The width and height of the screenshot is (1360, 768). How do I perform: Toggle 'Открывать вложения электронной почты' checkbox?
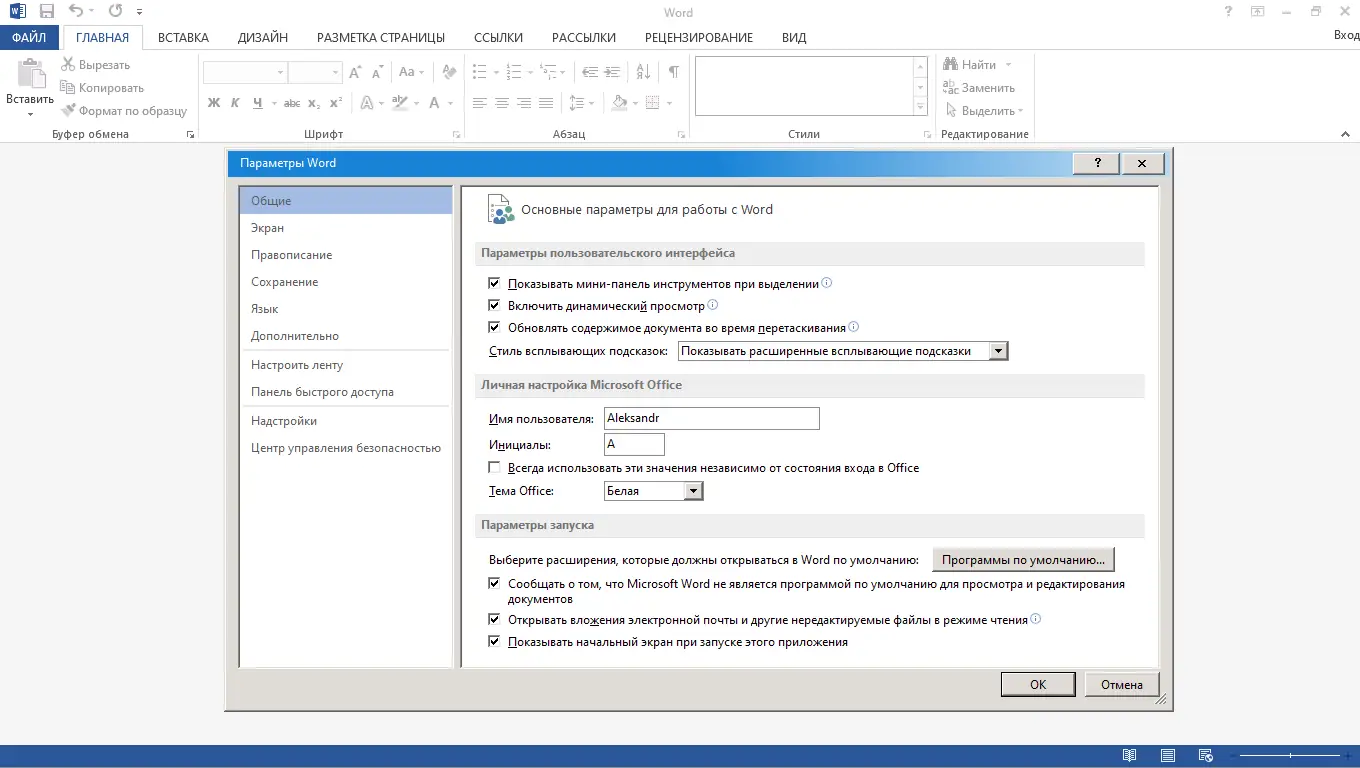(494, 620)
